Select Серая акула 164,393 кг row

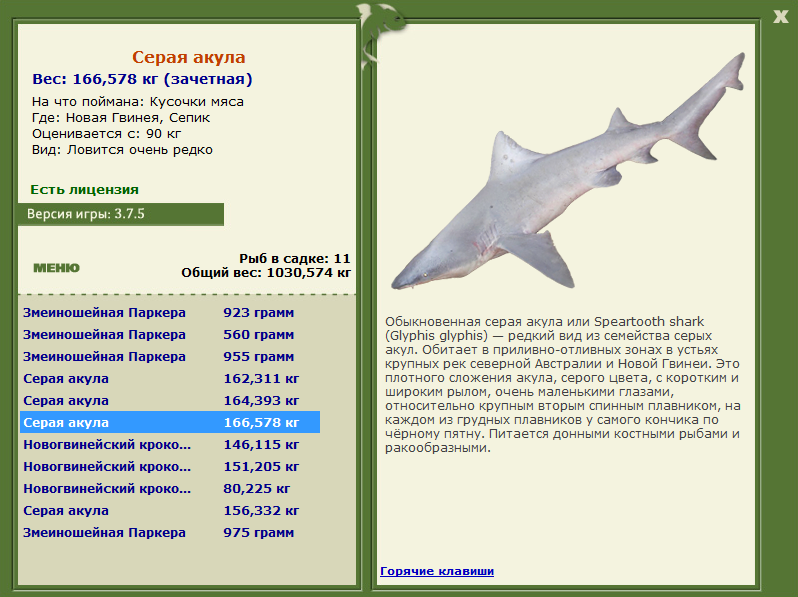point(170,400)
